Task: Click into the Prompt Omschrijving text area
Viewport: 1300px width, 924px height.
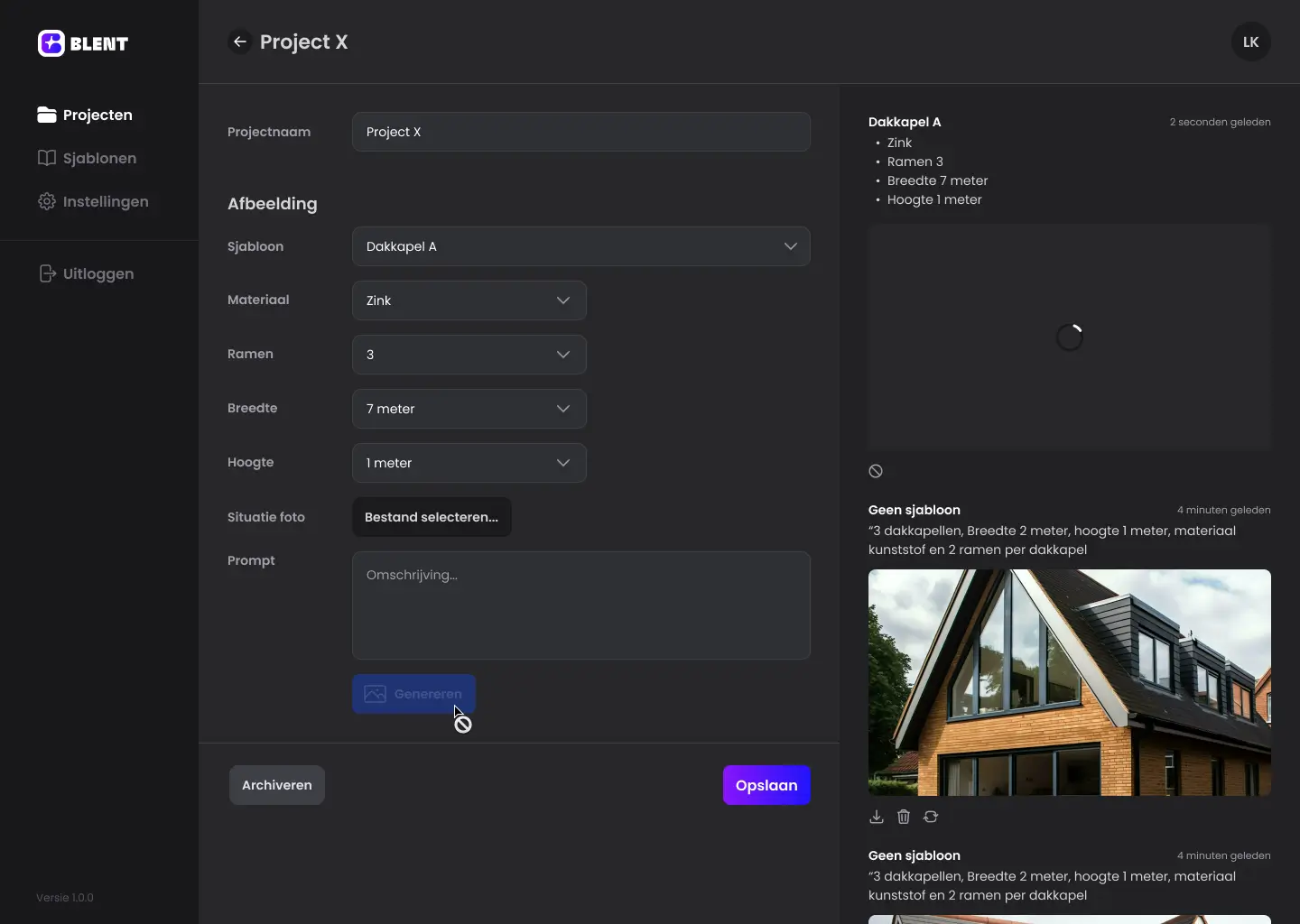Action: [580, 605]
